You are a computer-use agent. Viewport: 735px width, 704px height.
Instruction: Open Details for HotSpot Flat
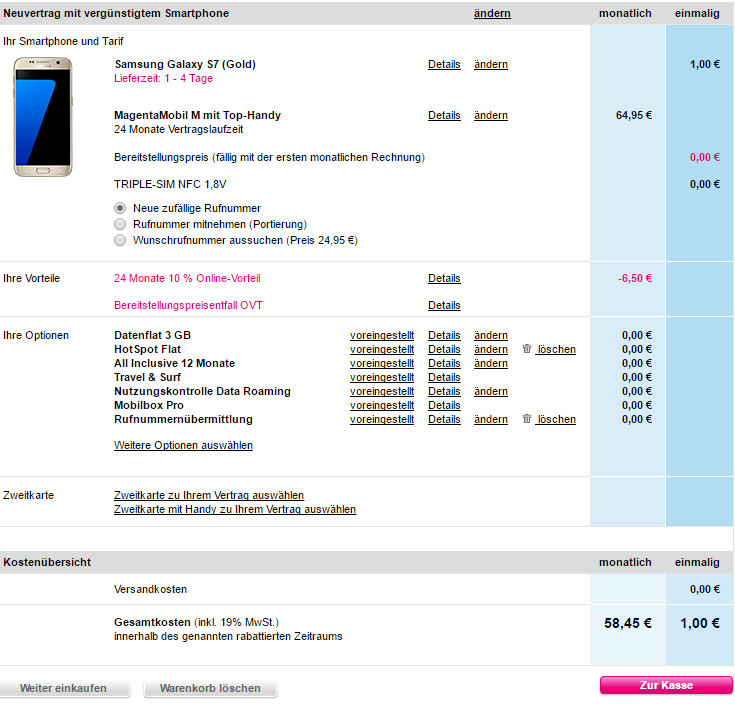[444, 350]
